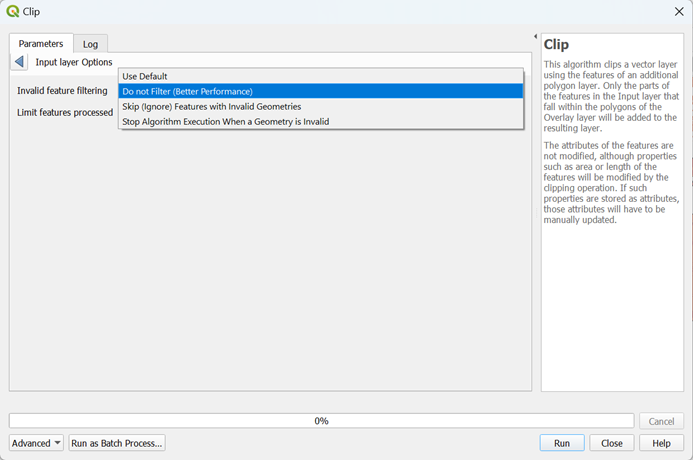The width and height of the screenshot is (693, 460).
Task: Choose Do not Filter (Better Performance)
Action: [188, 91]
